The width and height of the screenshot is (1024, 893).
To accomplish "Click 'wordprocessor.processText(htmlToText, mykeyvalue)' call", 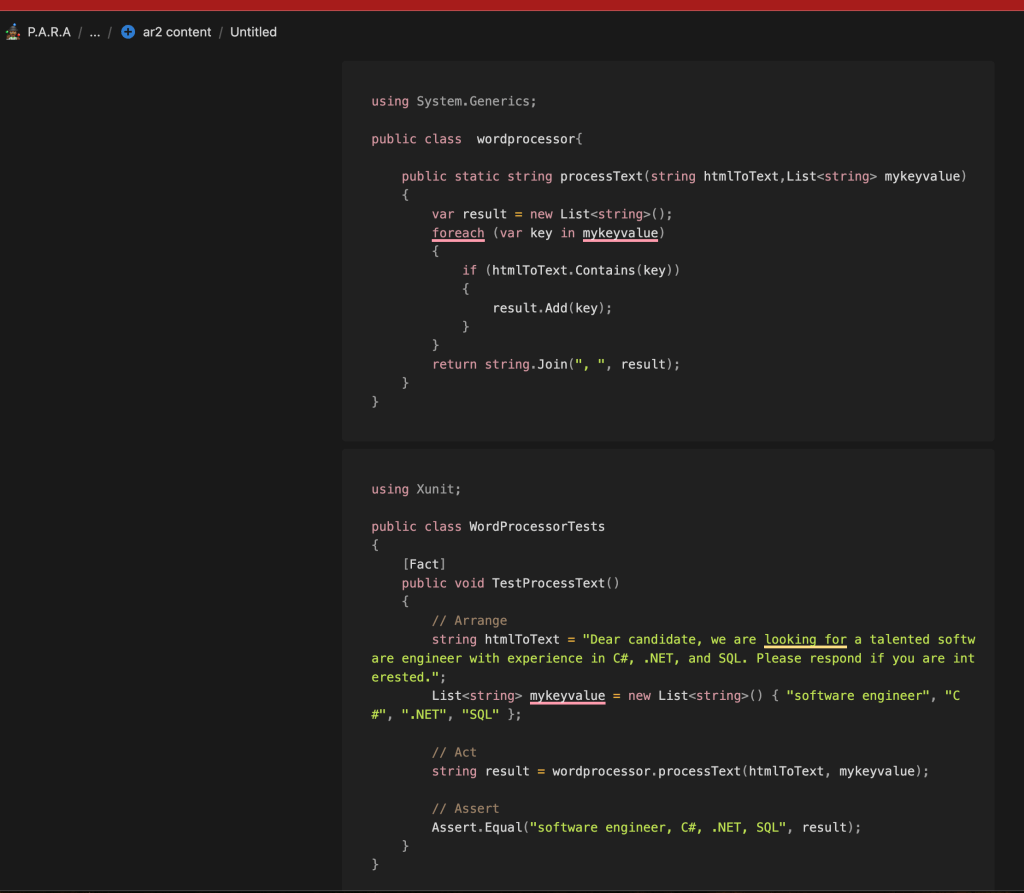I will pyautogui.click(x=737, y=771).
